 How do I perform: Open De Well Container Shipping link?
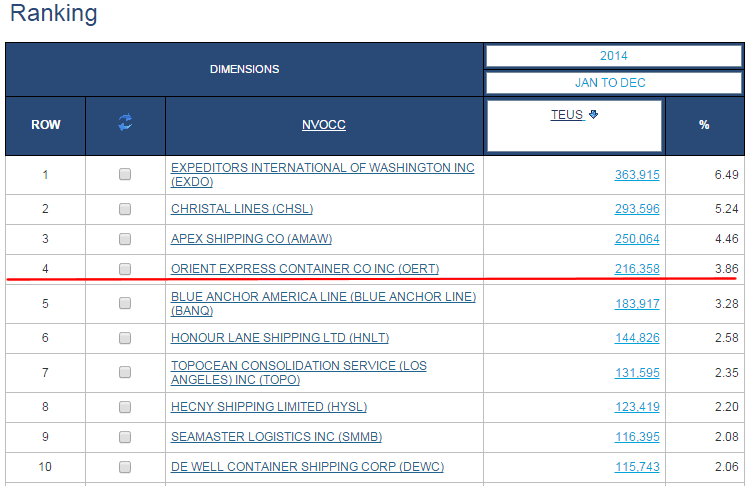(307, 467)
